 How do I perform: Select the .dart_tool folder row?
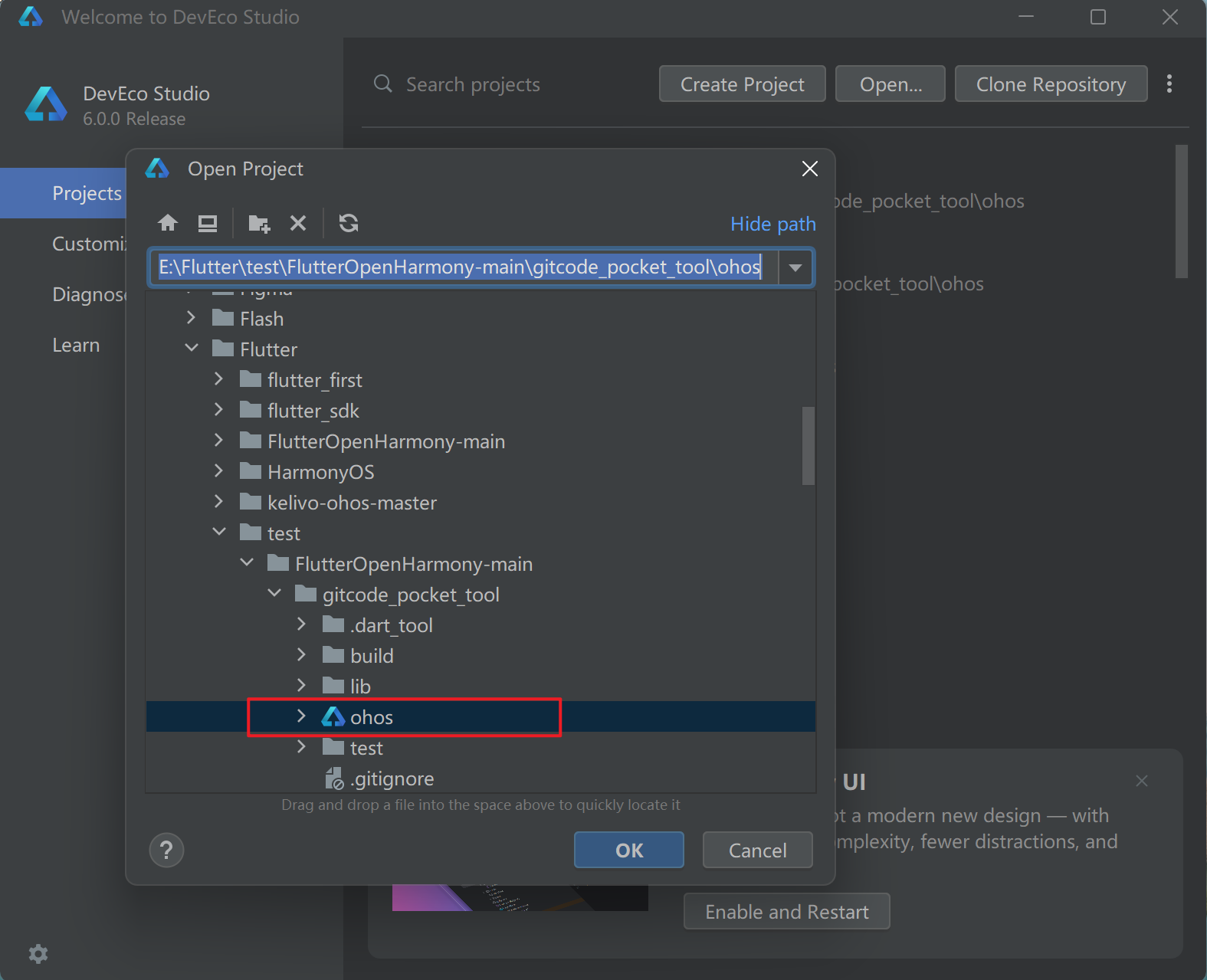pyautogui.click(x=481, y=624)
